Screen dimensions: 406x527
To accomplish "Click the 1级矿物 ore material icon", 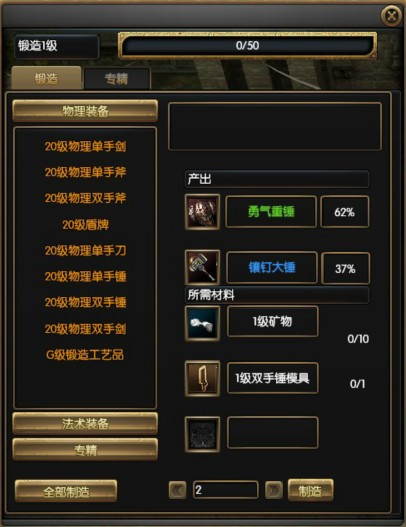I will (x=202, y=323).
